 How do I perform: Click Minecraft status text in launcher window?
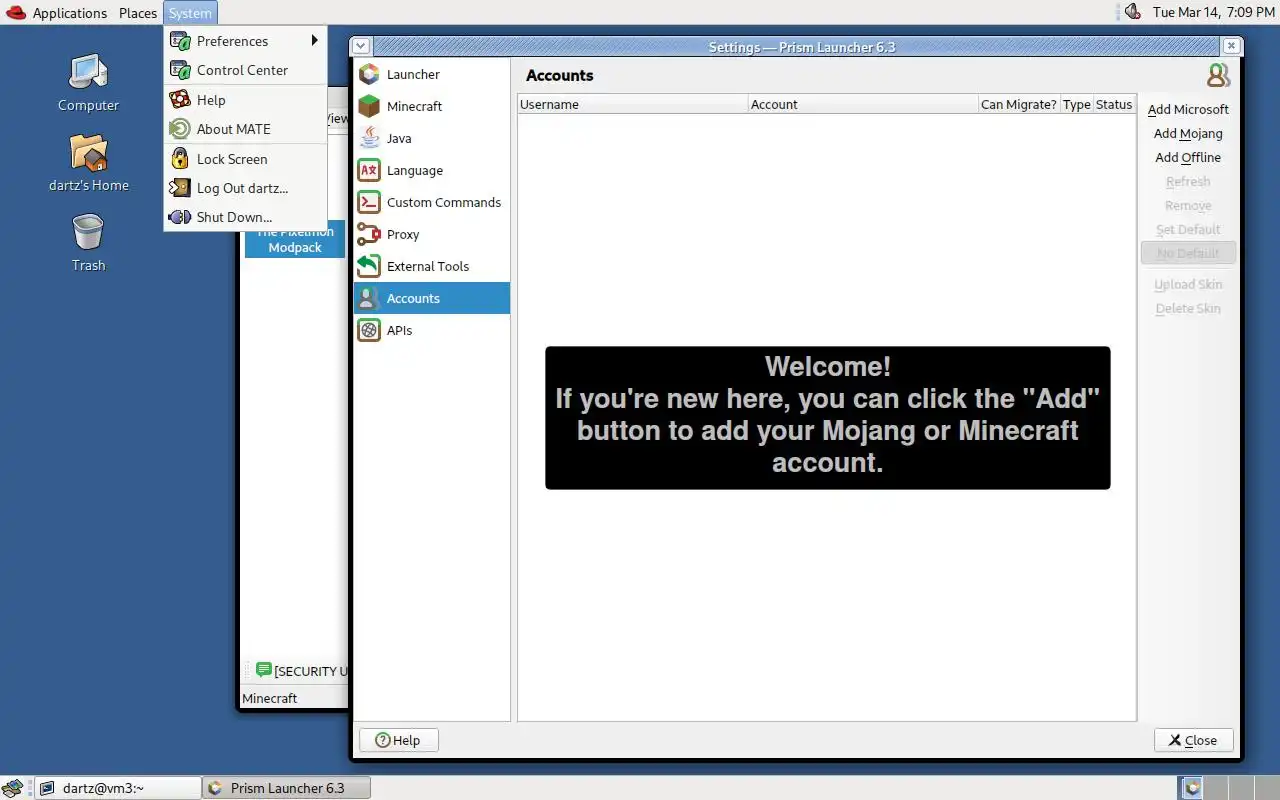tap(270, 698)
